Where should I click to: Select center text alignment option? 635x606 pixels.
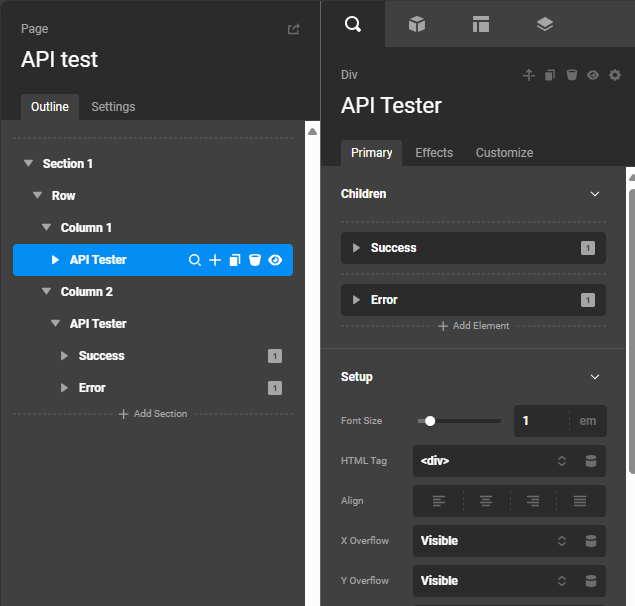point(486,501)
